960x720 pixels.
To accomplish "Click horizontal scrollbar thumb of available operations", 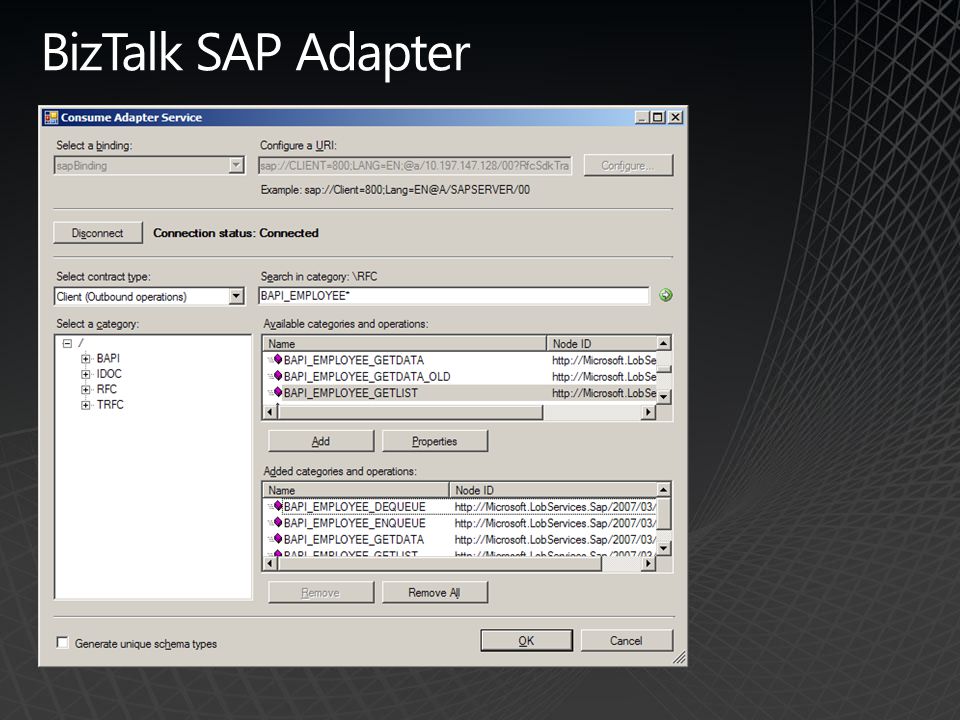I will point(410,412).
